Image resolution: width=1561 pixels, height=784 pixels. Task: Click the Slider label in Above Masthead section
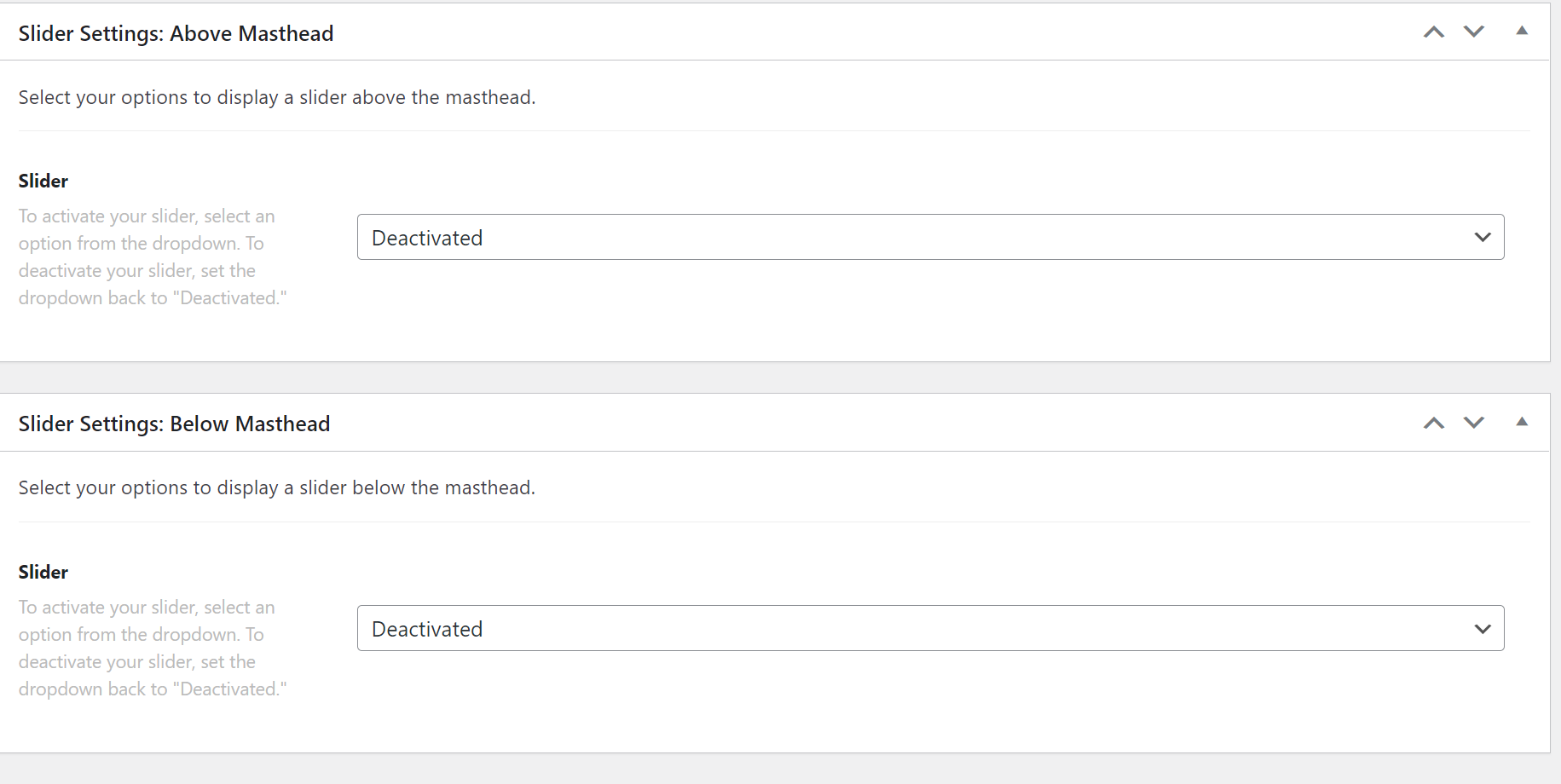(43, 181)
